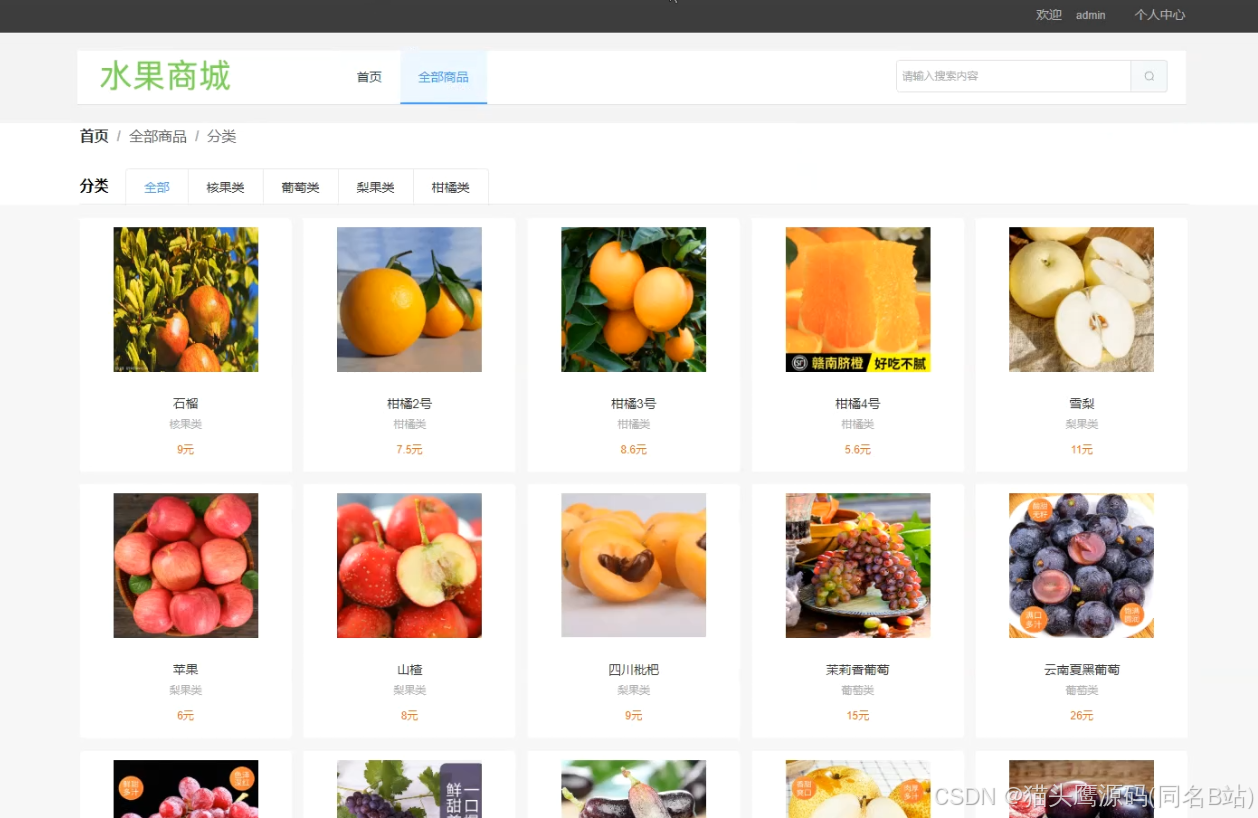Viewport: 1258px width, 818px height.
Task: Open the 雪梨 product image
Action: [x=1082, y=299]
